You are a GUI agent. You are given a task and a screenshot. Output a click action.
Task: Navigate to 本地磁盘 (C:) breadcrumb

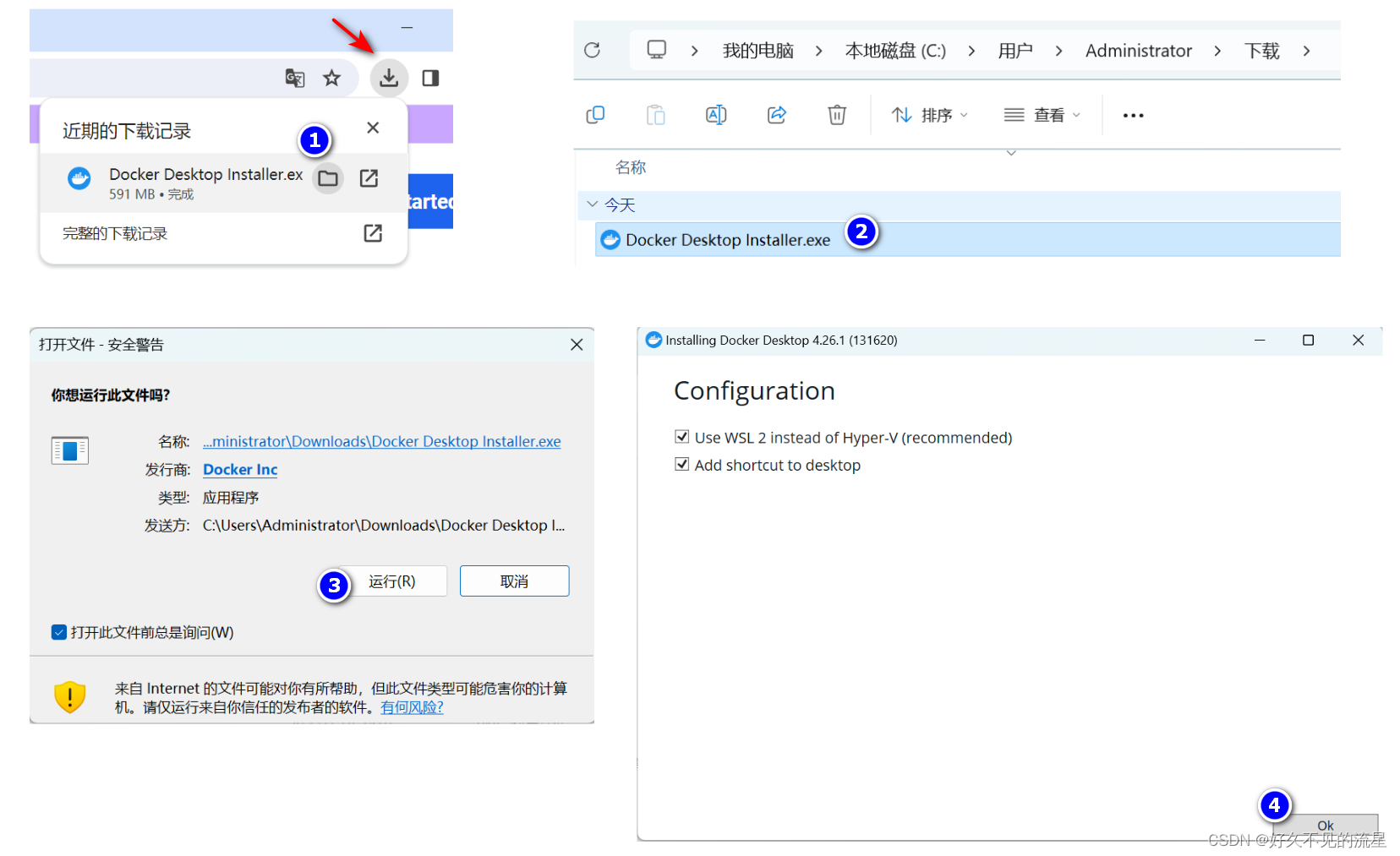(x=895, y=51)
